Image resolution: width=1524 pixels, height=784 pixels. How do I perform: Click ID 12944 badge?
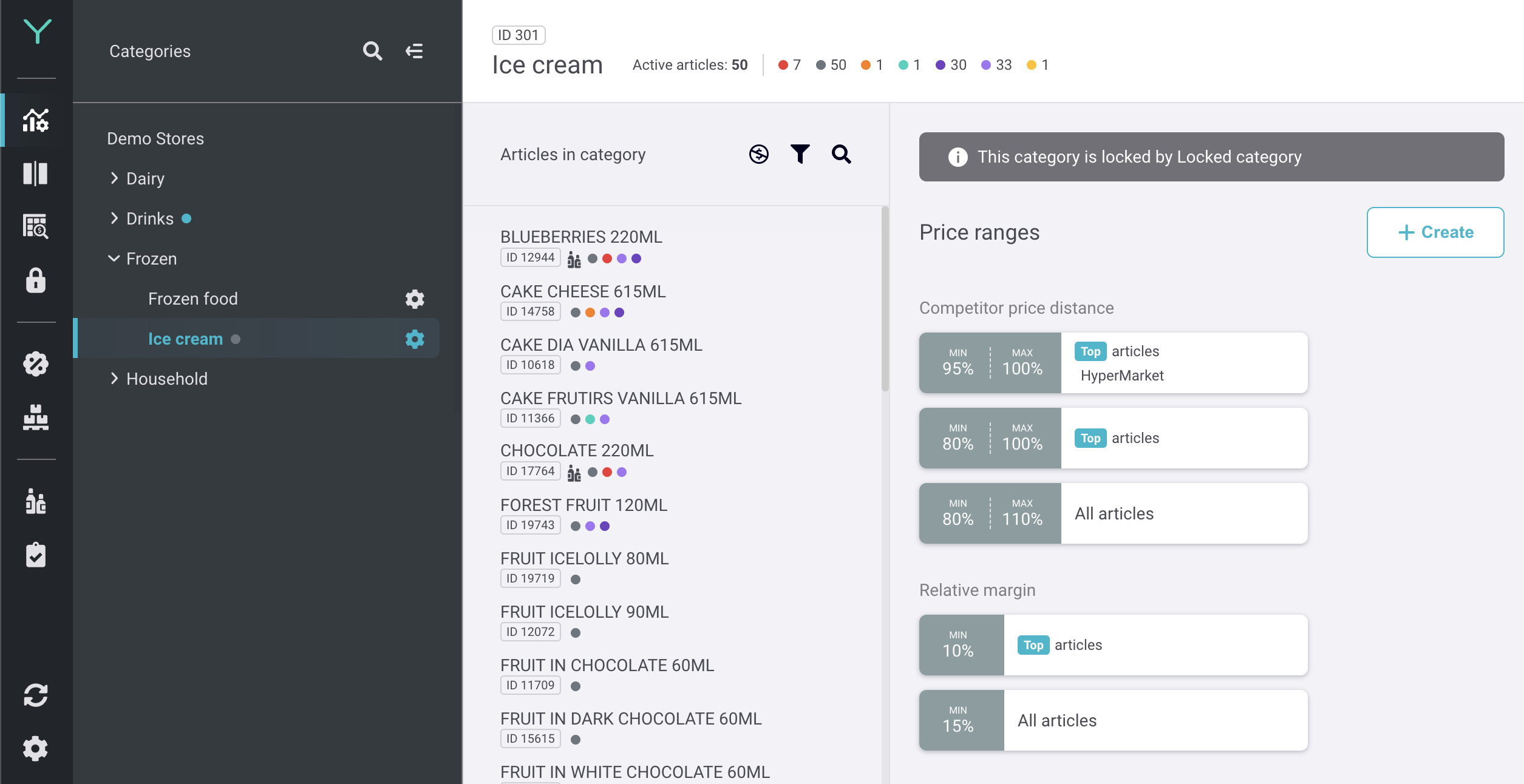click(x=531, y=258)
